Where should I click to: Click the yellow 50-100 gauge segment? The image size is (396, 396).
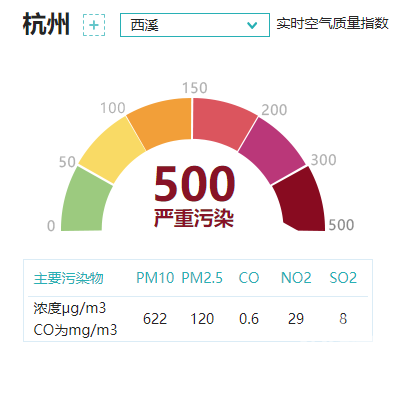pyautogui.click(x=112, y=150)
